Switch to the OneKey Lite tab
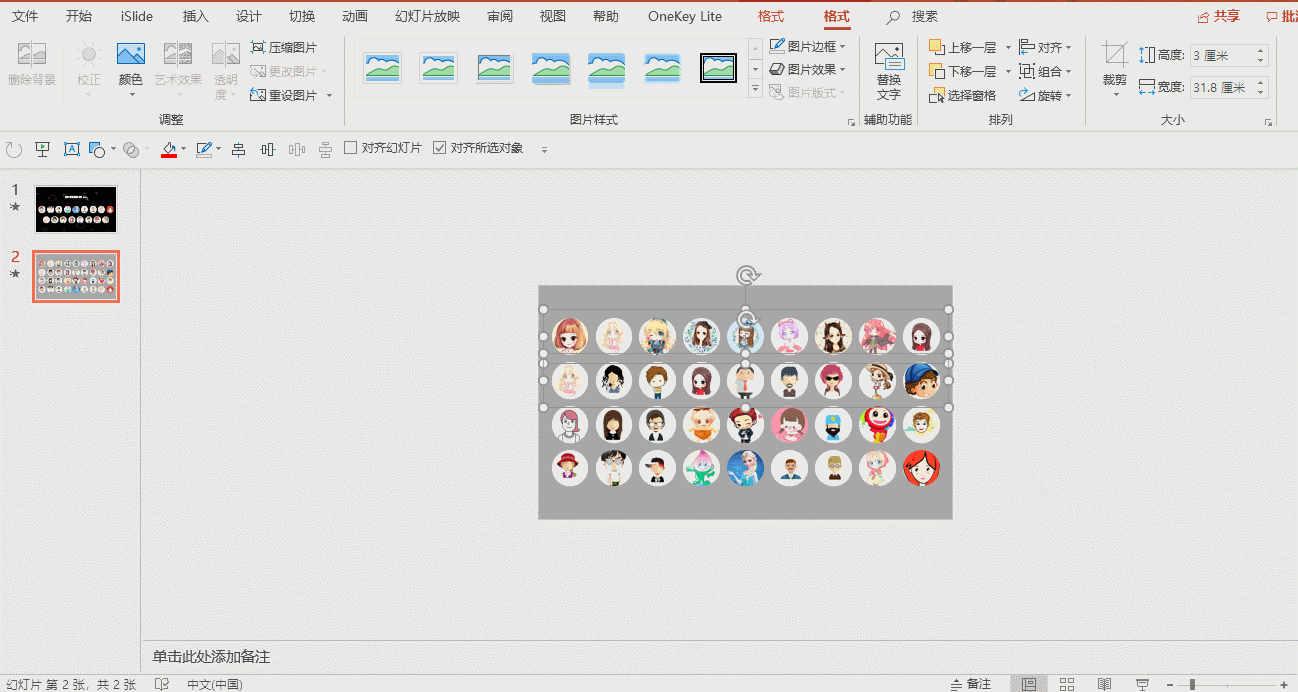The image size is (1298, 692). (685, 16)
